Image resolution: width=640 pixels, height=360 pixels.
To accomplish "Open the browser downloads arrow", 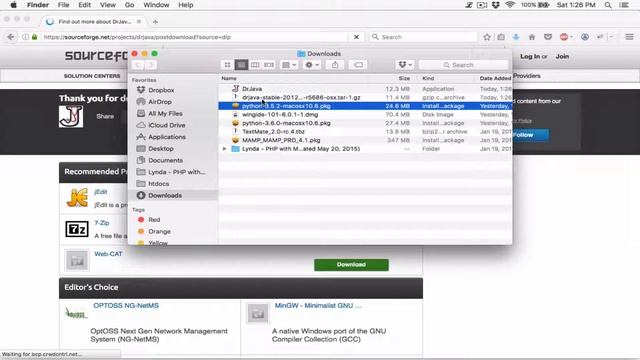I will [516, 37].
